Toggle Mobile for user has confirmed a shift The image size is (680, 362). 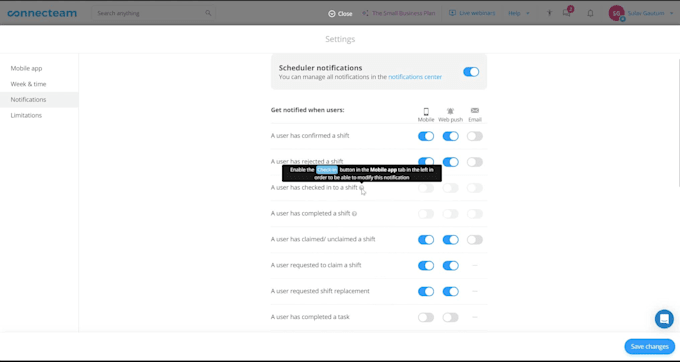coord(426,136)
